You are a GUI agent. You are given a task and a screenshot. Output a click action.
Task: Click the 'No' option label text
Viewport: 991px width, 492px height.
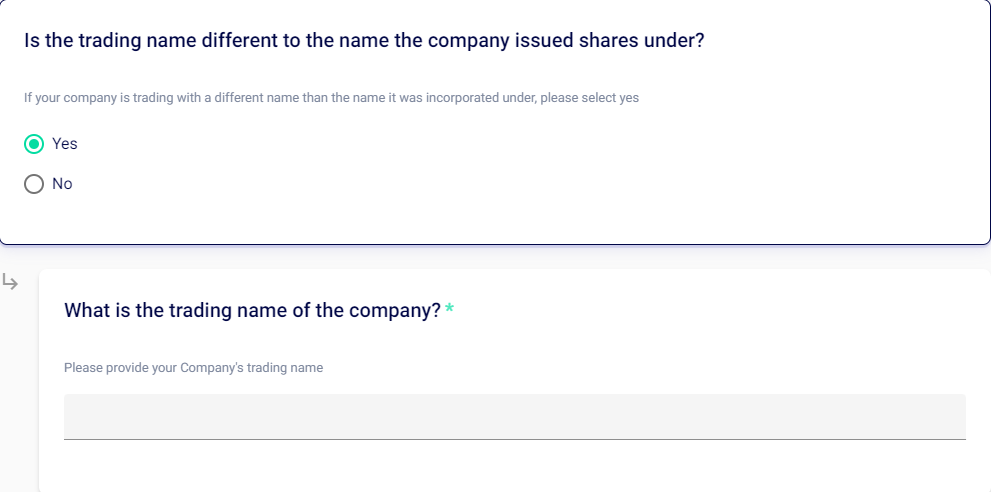coord(62,184)
